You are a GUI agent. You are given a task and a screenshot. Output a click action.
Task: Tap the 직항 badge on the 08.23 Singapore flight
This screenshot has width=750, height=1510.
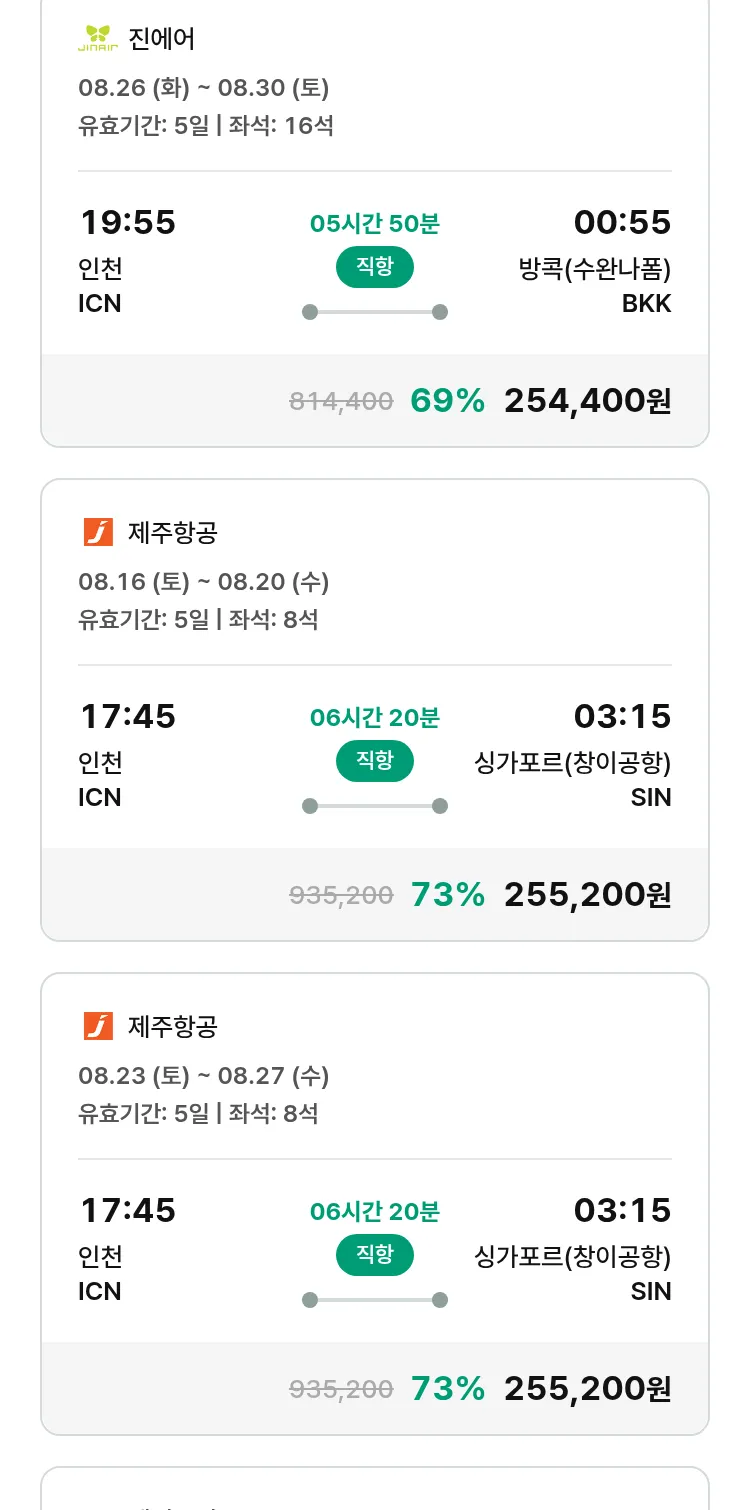375,1255
